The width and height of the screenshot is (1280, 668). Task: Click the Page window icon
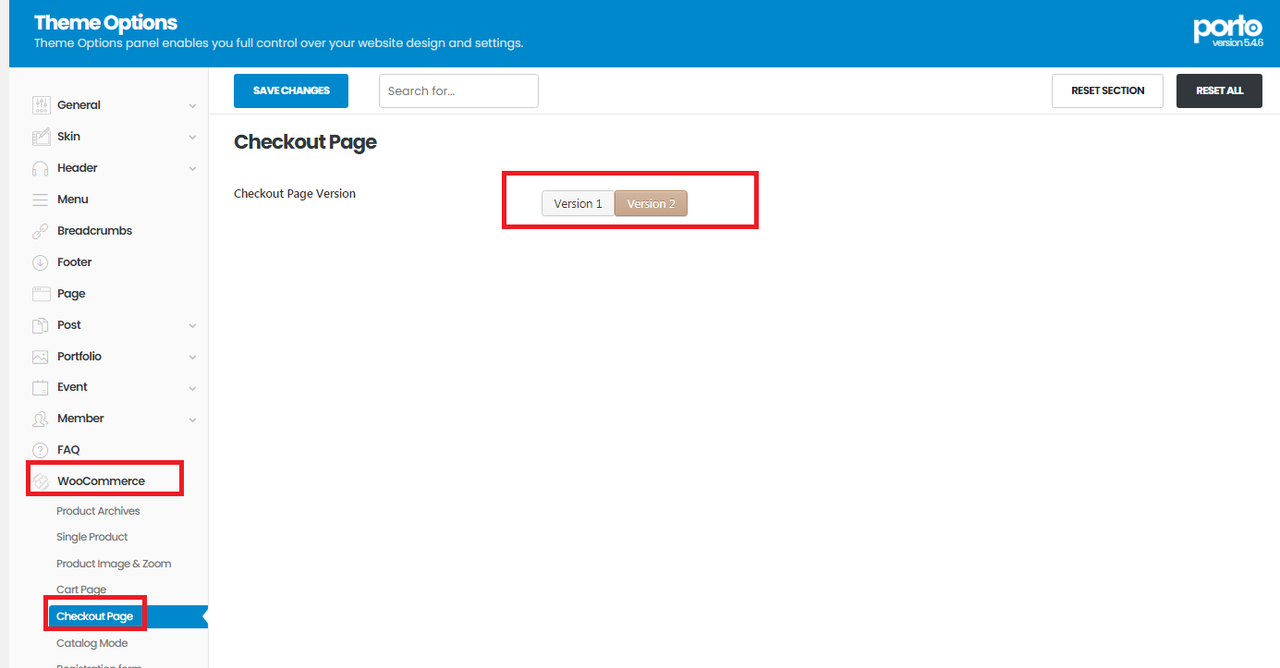(41, 294)
